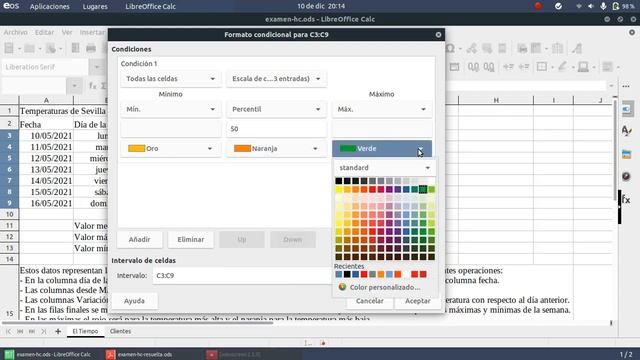This screenshot has height=360, width=640.
Task: Click the eOS logo in top-left corner
Action: pyautogui.click(x=11, y=6)
